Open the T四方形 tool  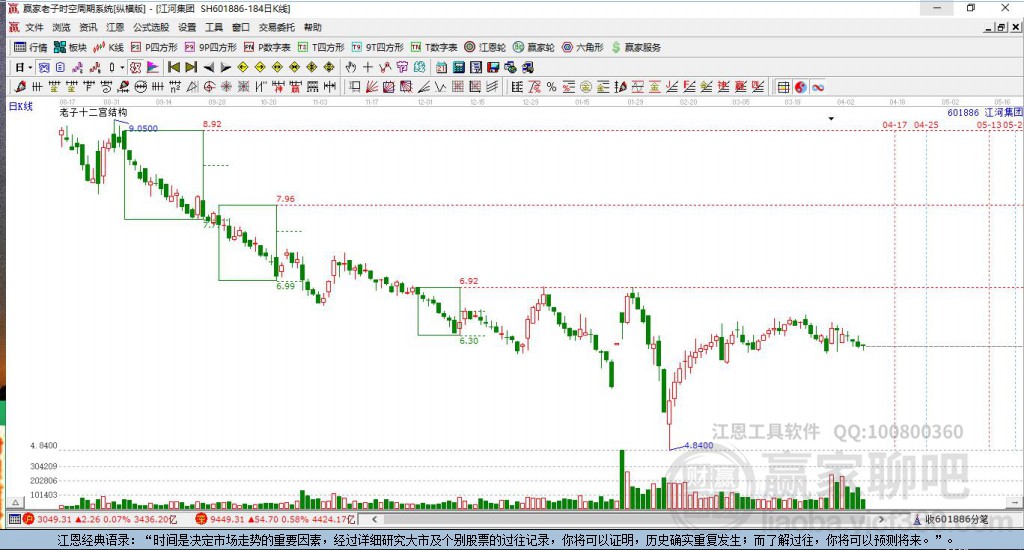321,47
